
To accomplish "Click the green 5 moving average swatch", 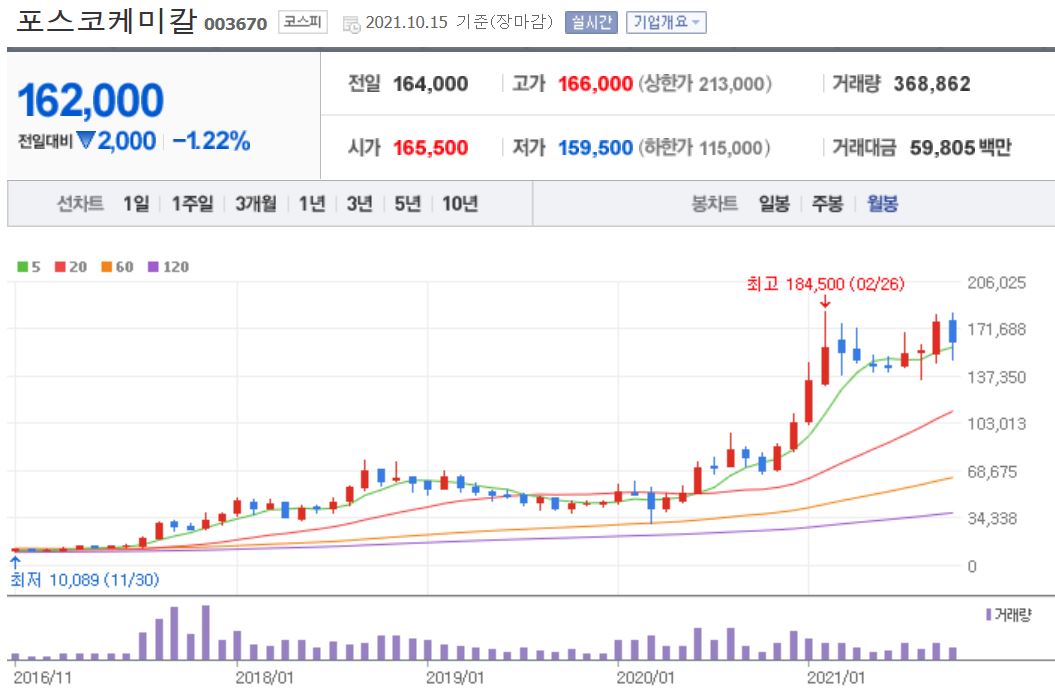I will coord(23,267).
